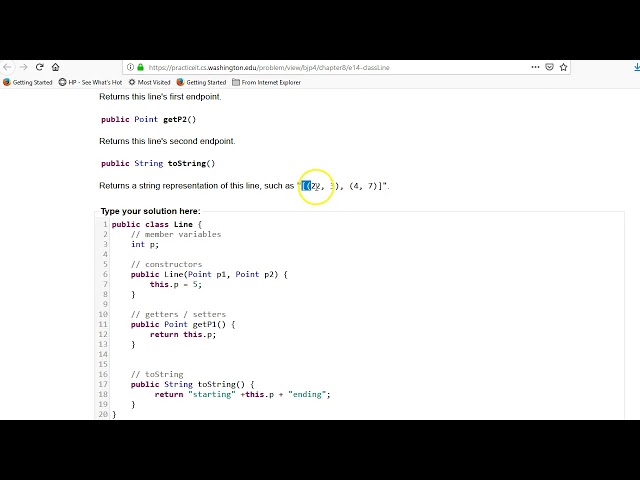Open page actions three-dot menu
640x480 pixels.
[x=535, y=67]
